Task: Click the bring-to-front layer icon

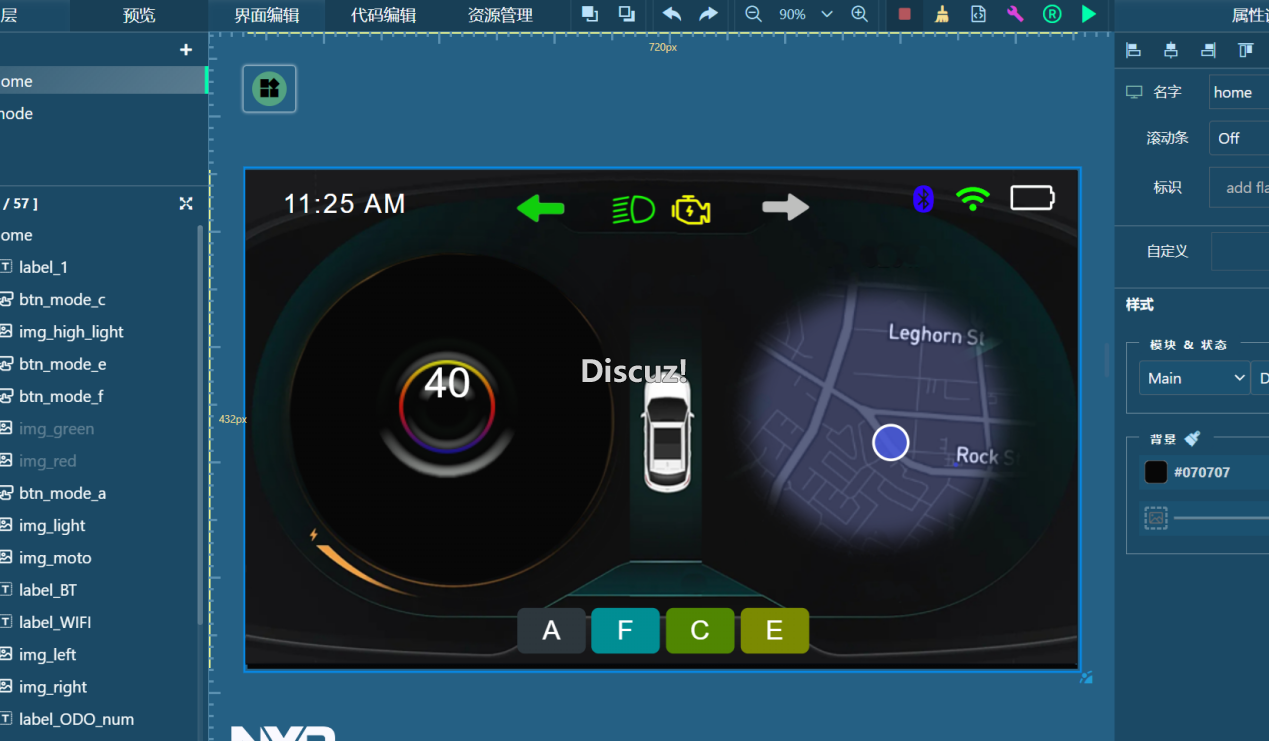Action: click(x=590, y=14)
